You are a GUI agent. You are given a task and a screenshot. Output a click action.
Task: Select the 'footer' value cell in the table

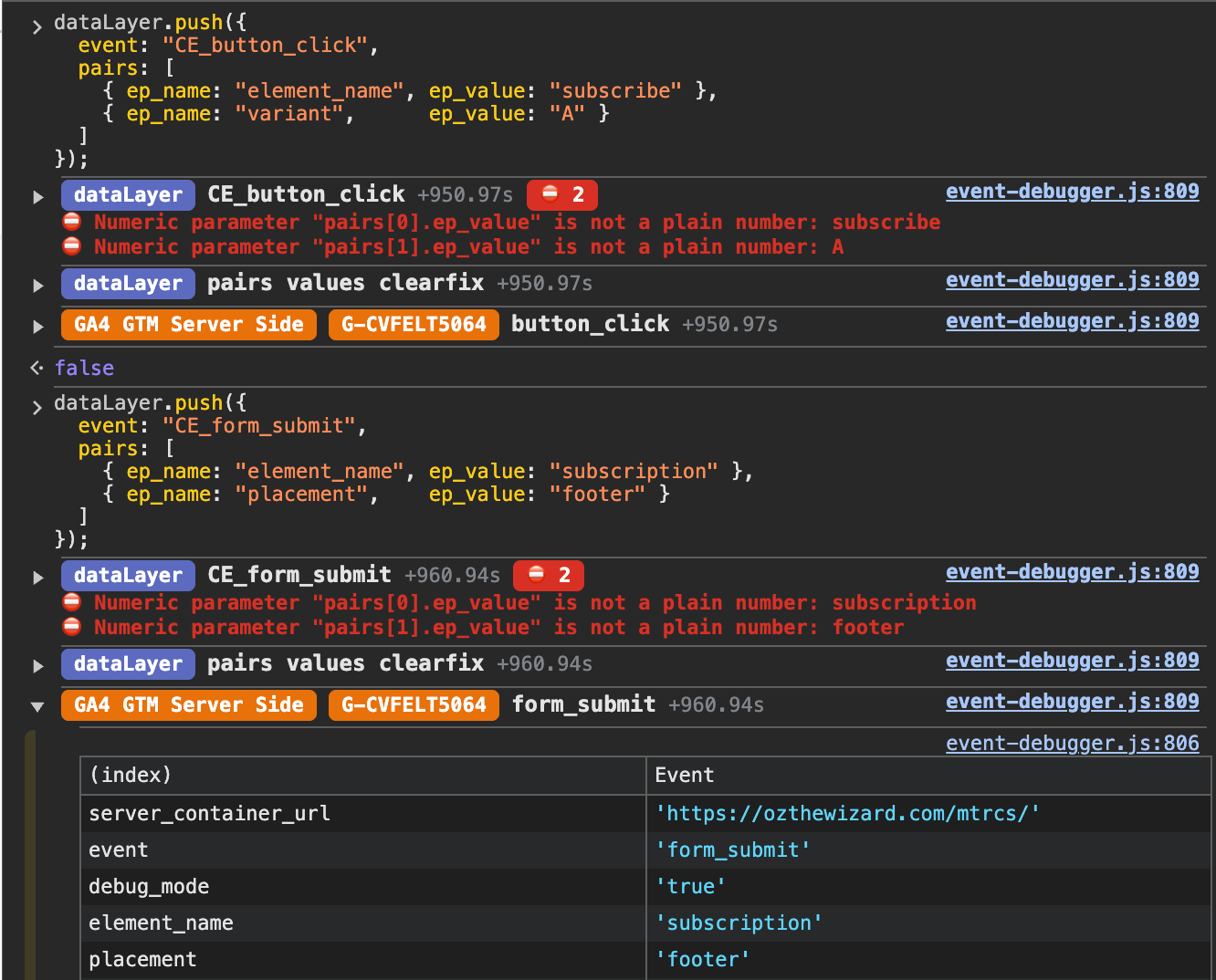click(928, 959)
